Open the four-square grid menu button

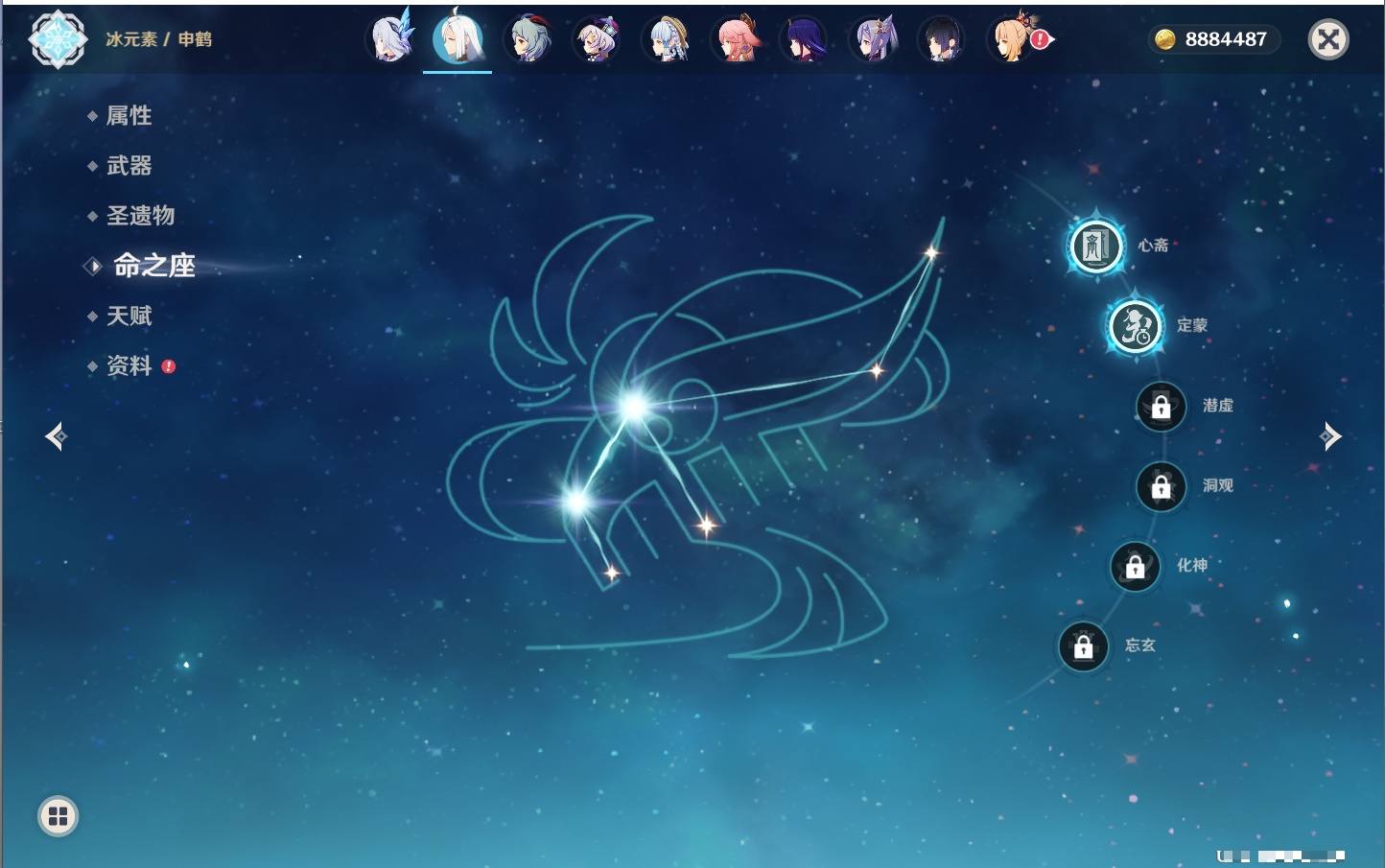tap(58, 816)
